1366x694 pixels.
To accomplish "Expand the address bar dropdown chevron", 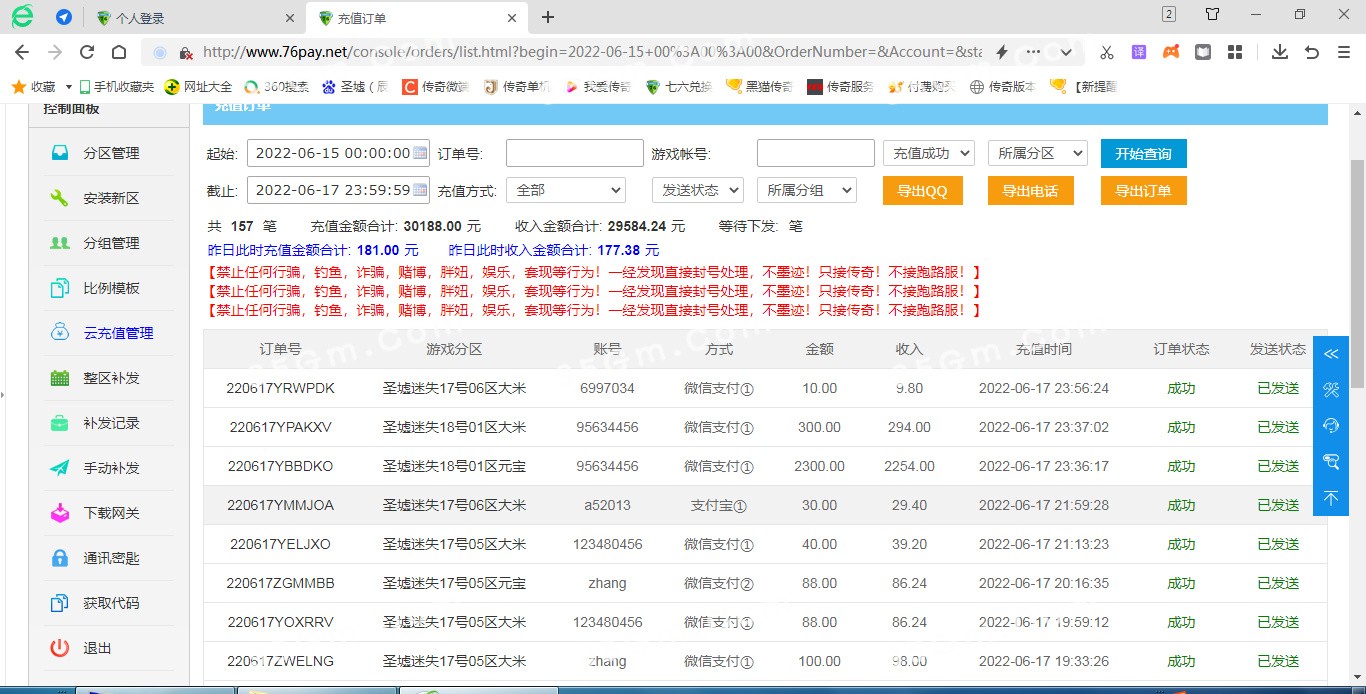I will 1066,52.
